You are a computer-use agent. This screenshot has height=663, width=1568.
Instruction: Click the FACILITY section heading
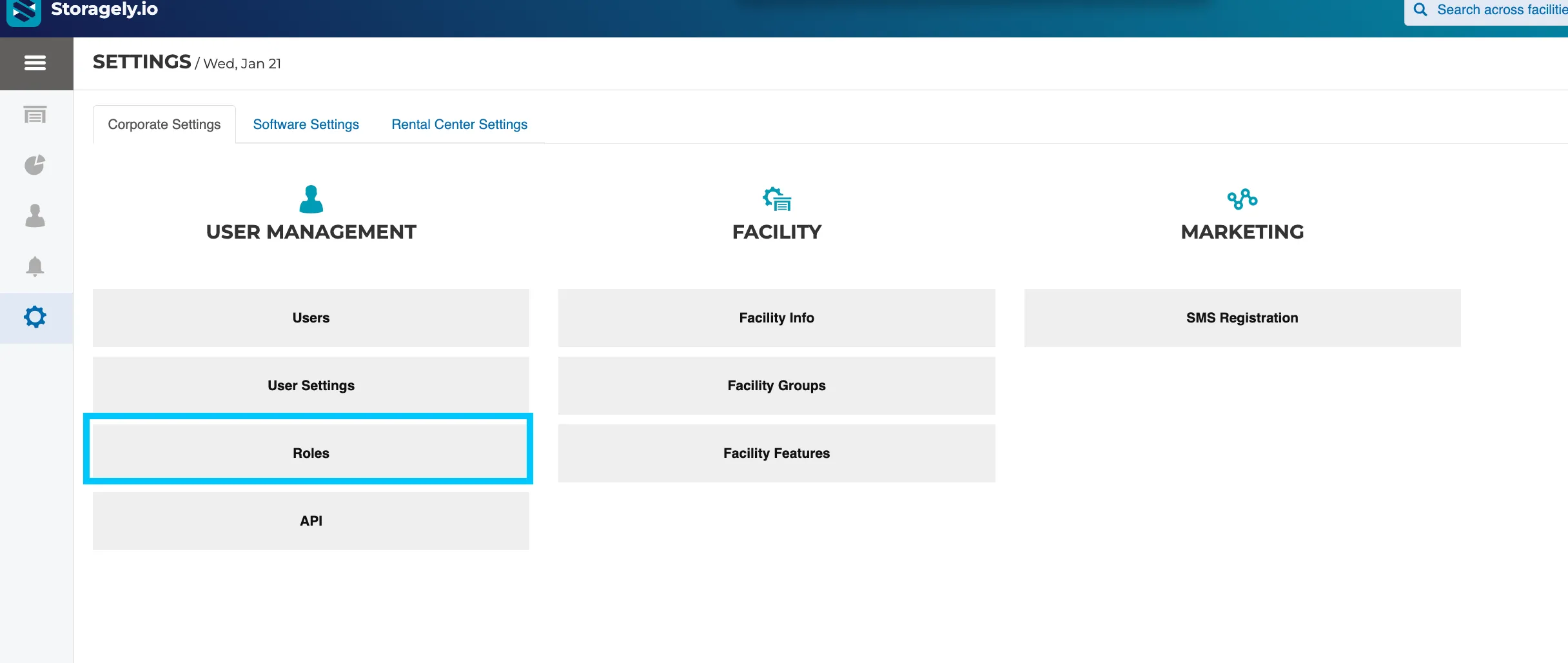coord(777,232)
